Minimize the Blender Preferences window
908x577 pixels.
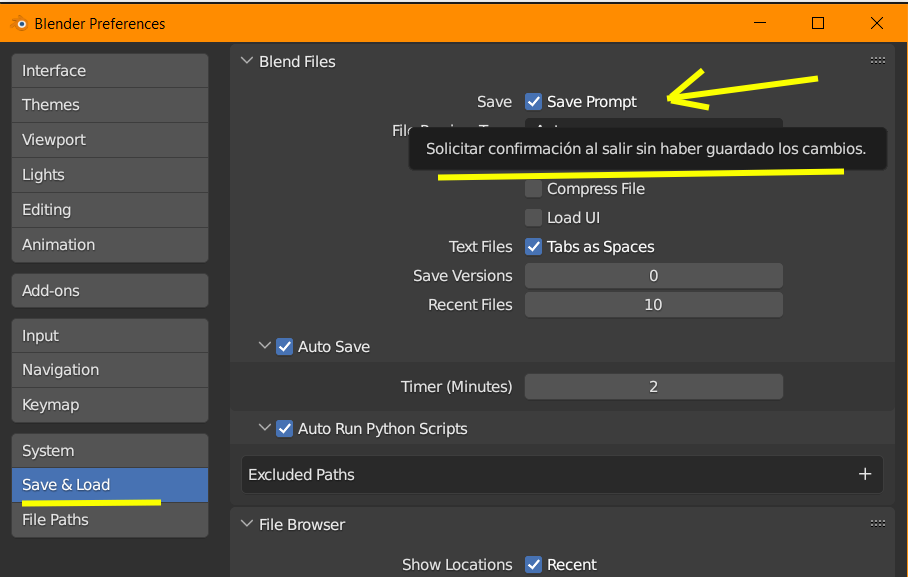[760, 23]
